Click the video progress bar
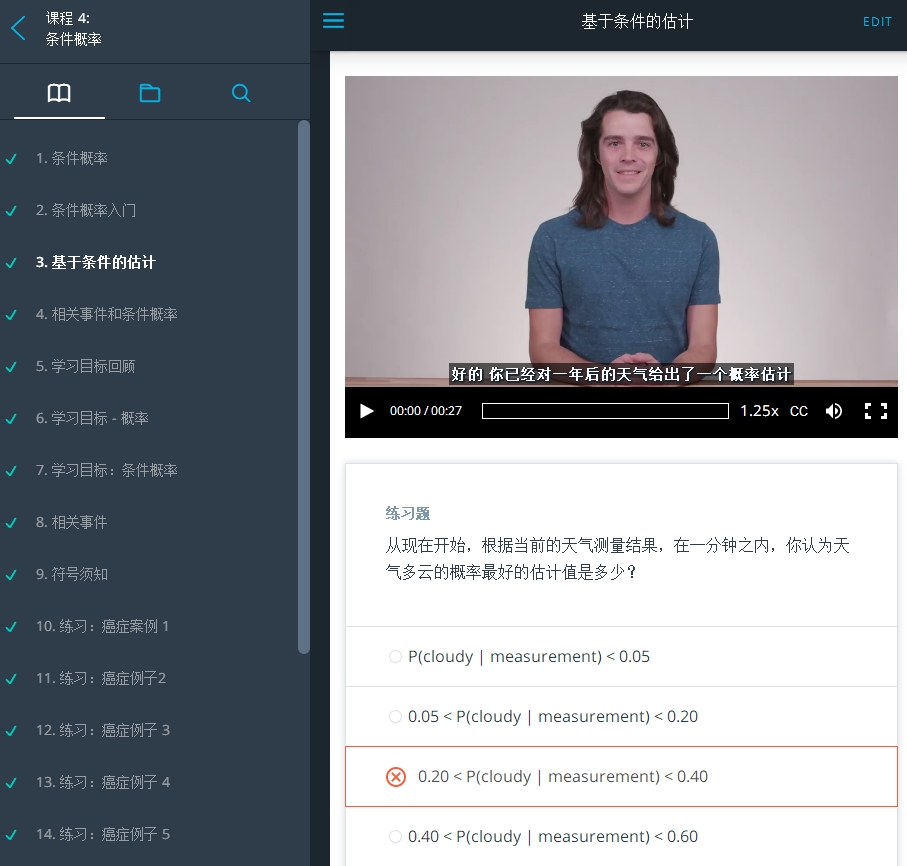The image size is (907, 866). point(604,411)
